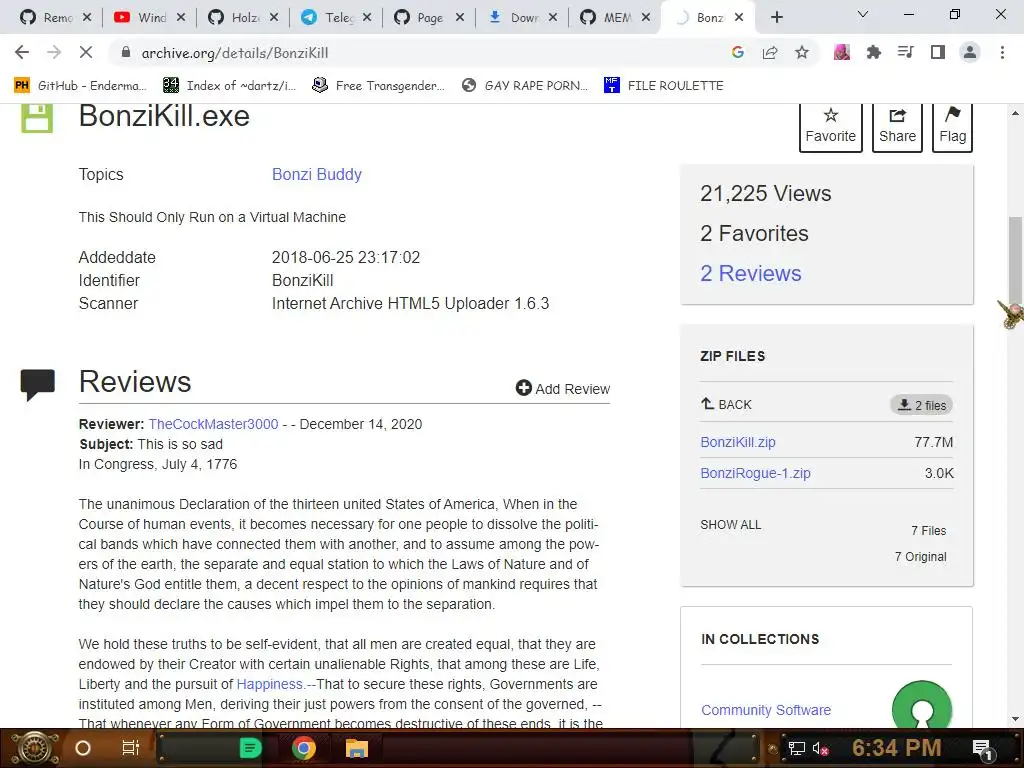Download BonziRogue-1.zip

[755, 473]
